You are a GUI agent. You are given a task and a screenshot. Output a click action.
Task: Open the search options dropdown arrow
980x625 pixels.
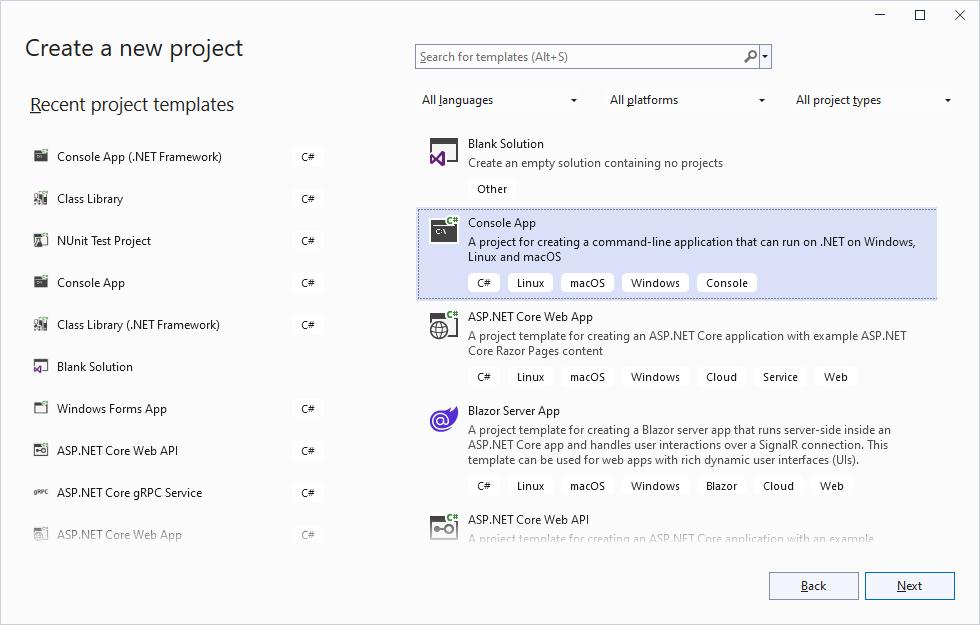[765, 56]
